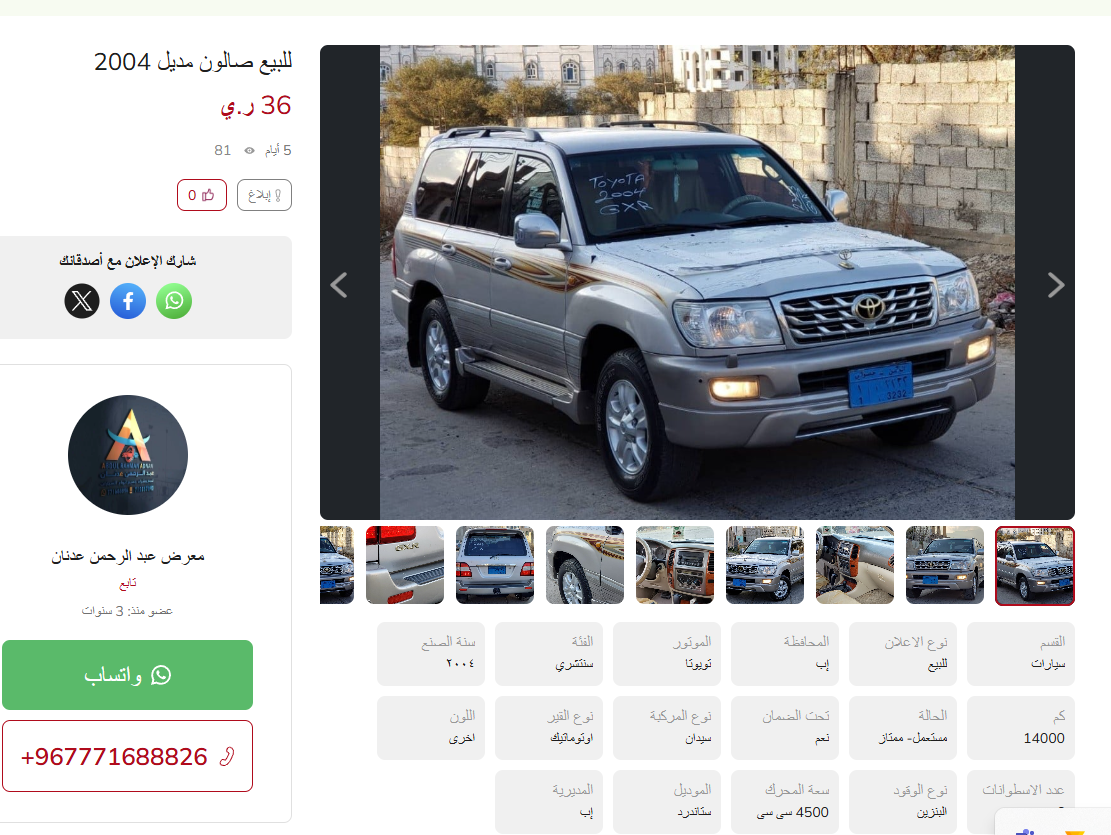The image size is (1111, 835).
Task: Select the front-view car thumbnail
Action: [x=944, y=565]
